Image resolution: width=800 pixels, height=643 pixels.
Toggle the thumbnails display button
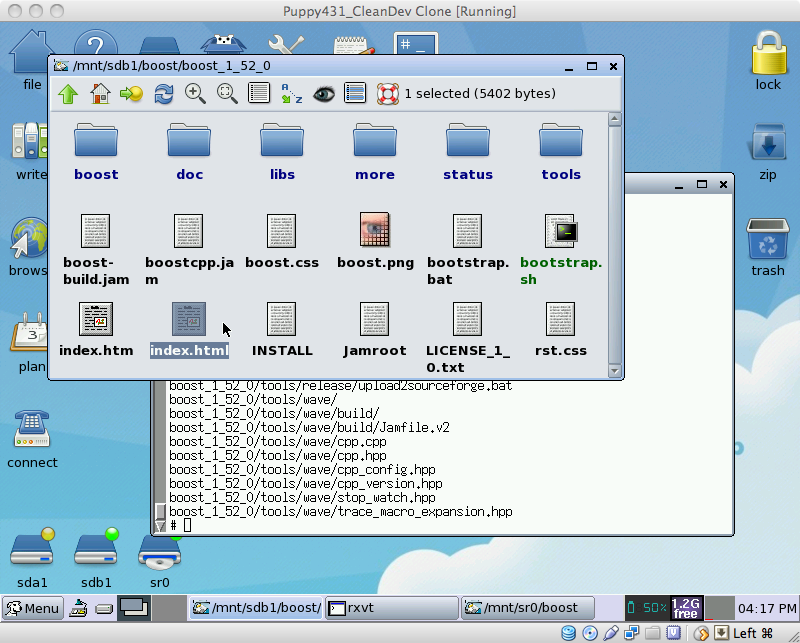(355, 94)
